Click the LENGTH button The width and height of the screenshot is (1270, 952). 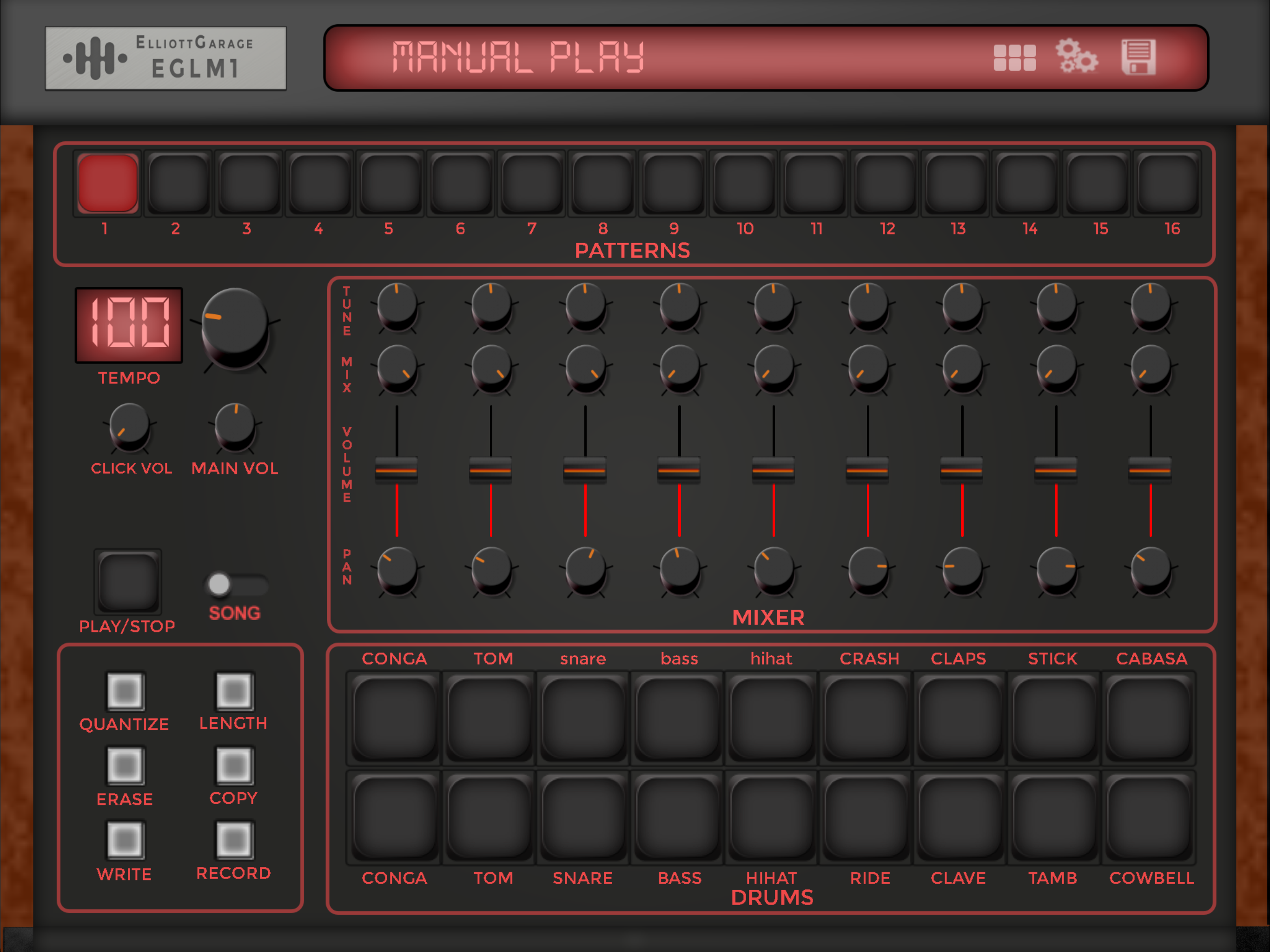[234, 691]
